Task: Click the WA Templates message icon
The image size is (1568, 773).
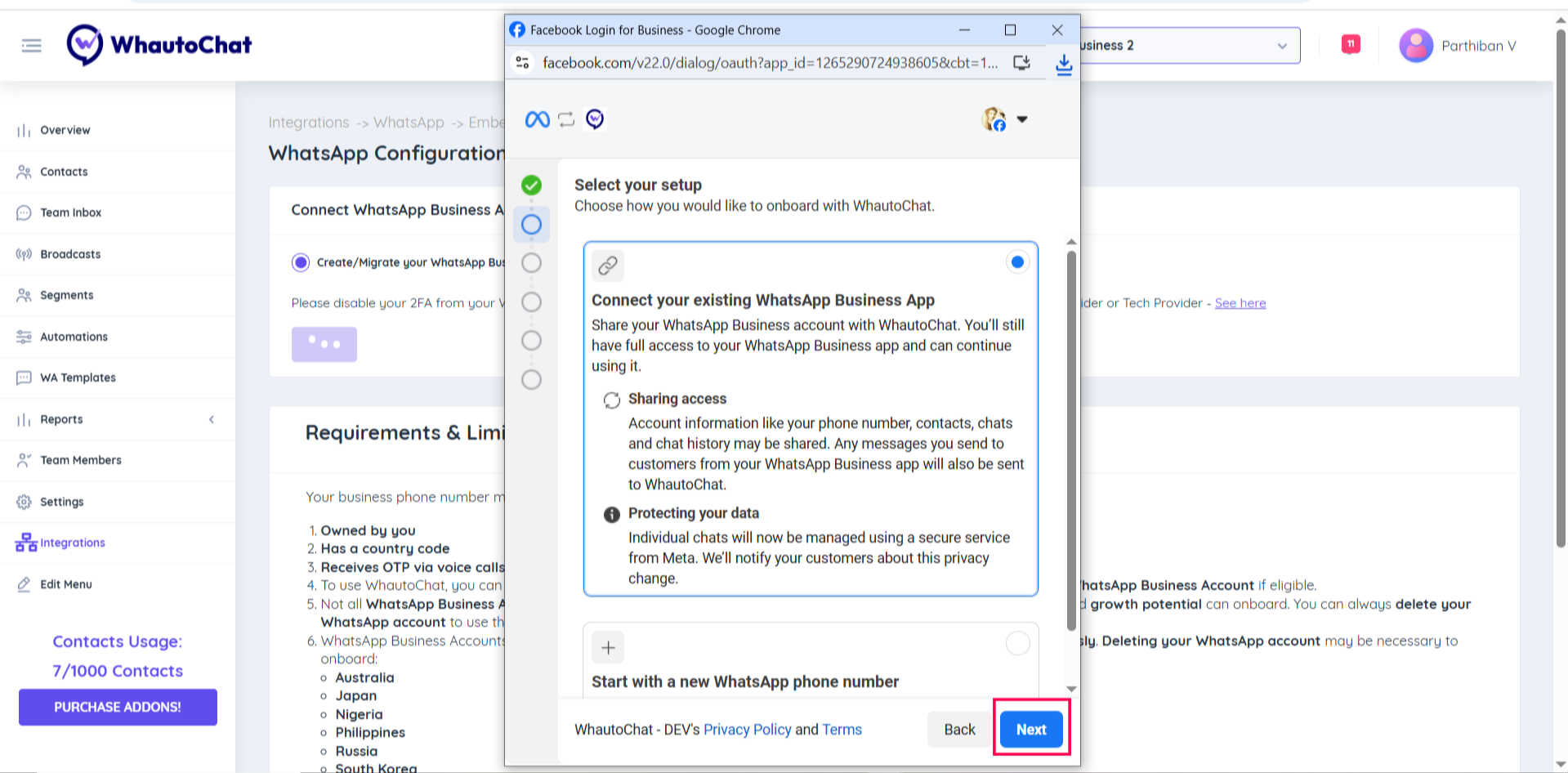Action: 24,378
